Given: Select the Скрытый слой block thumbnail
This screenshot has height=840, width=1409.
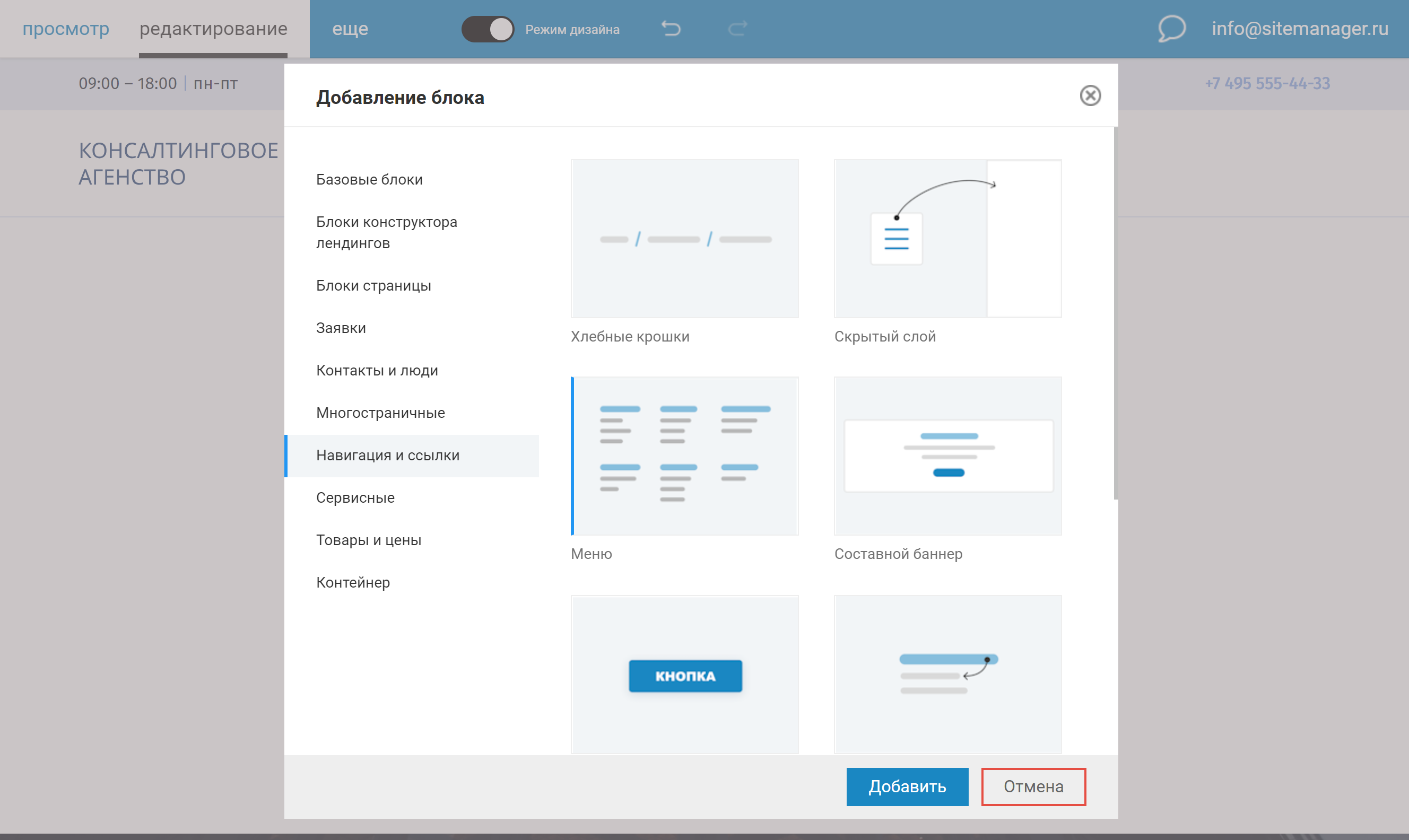Looking at the screenshot, I should pos(947,238).
